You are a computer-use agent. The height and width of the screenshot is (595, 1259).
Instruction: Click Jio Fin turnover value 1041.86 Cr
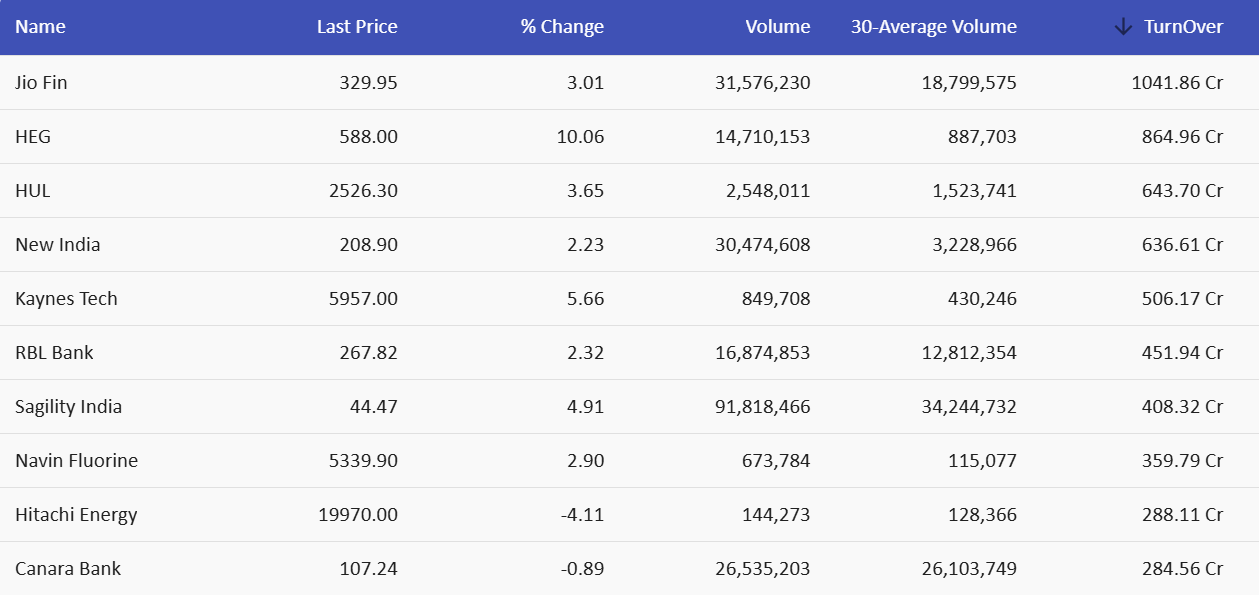(x=1177, y=82)
